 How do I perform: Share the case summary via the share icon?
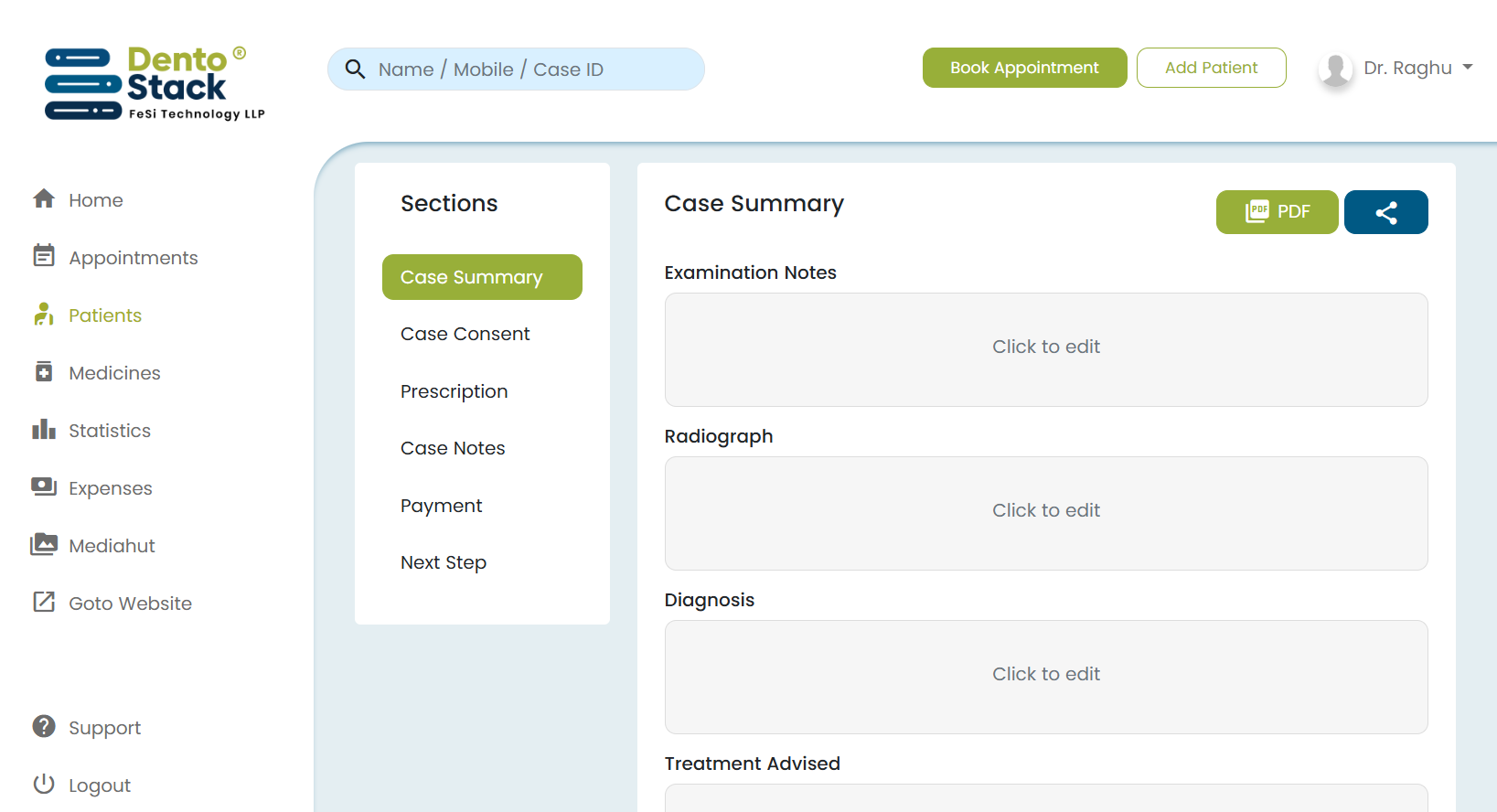pos(1385,211)
